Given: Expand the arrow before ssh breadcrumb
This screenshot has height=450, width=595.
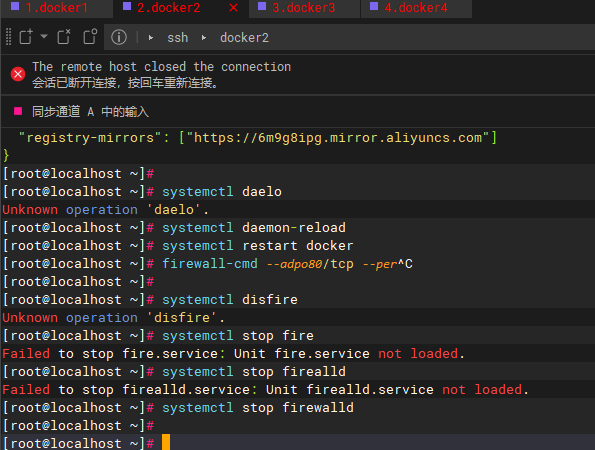Looking at the screenshot, I should pos(151,38).
